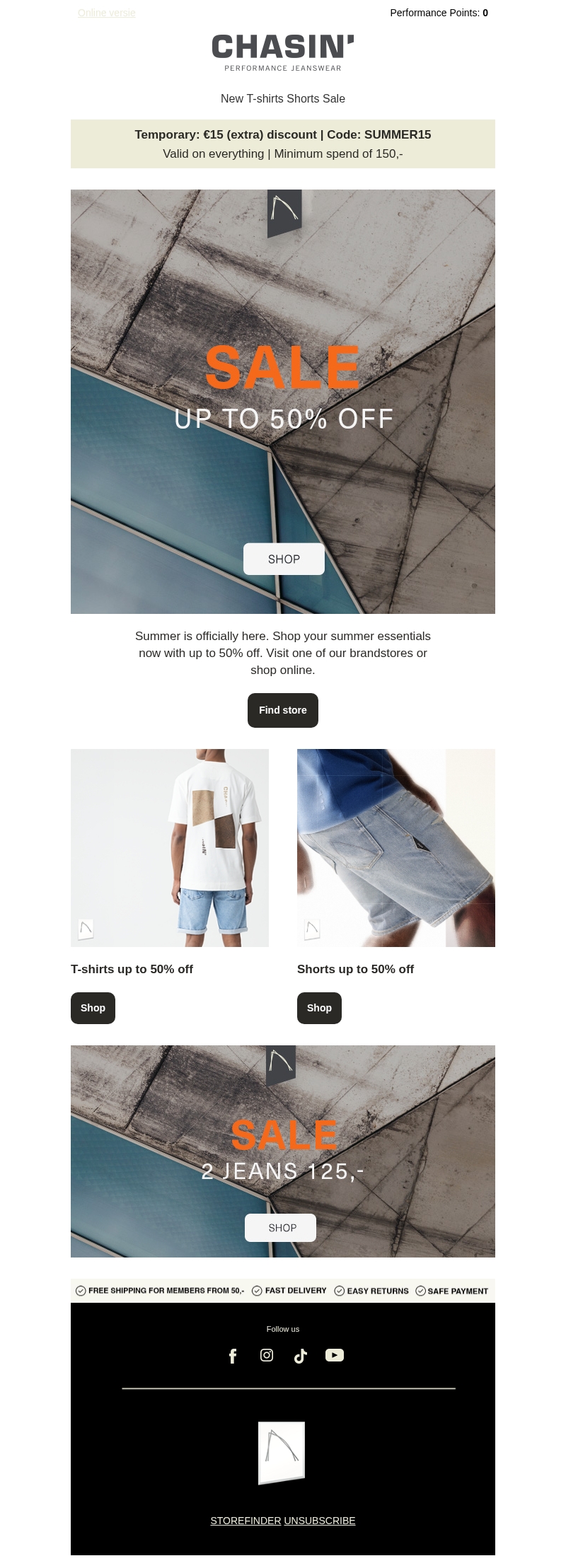Click the free shipping checkmark icon
Viewport: 566px width, 1568px height.
pyautogui.click(x=81, y=1291)
